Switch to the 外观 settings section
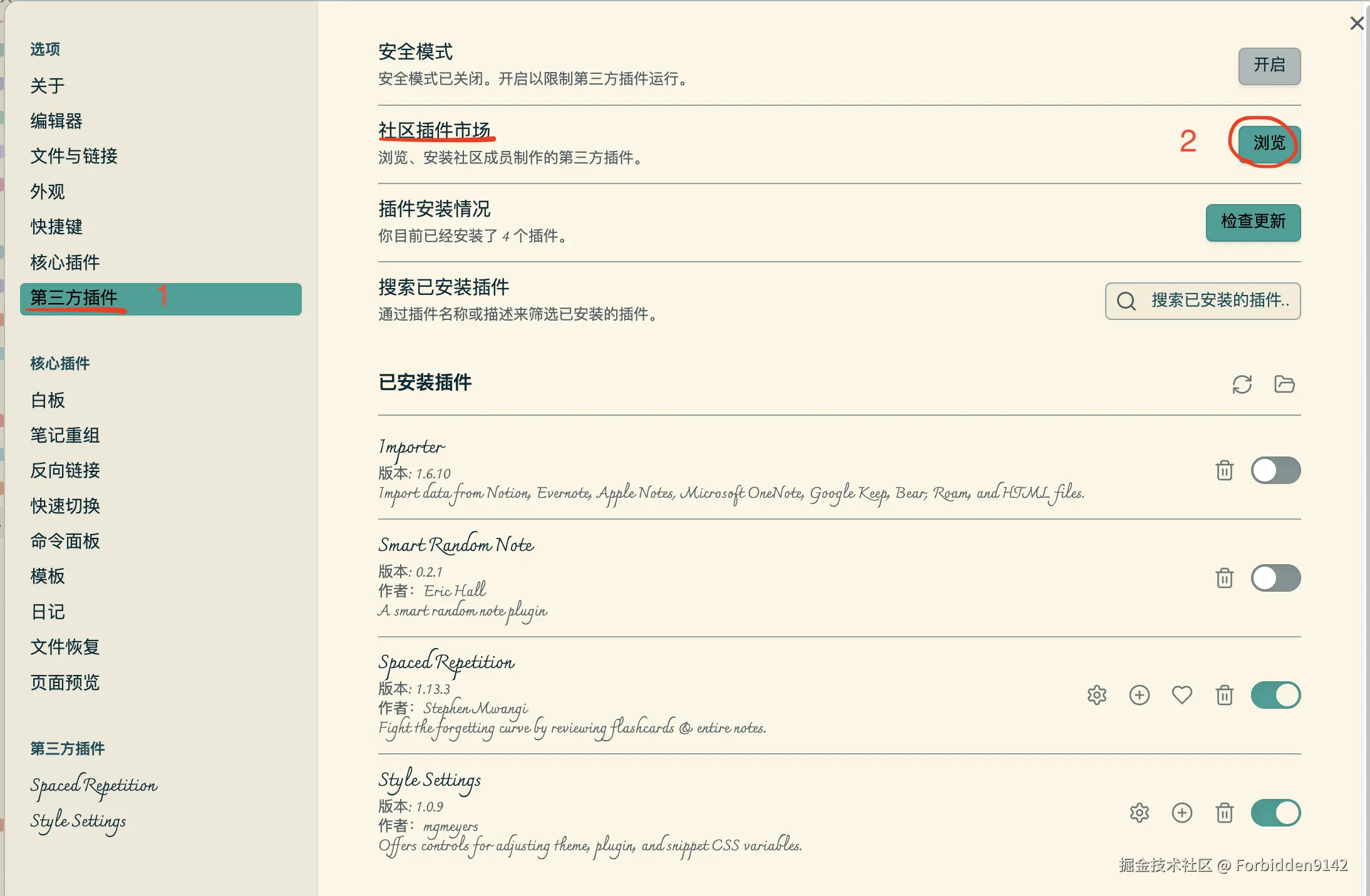1370x896 pixels. tap(47, 192)
